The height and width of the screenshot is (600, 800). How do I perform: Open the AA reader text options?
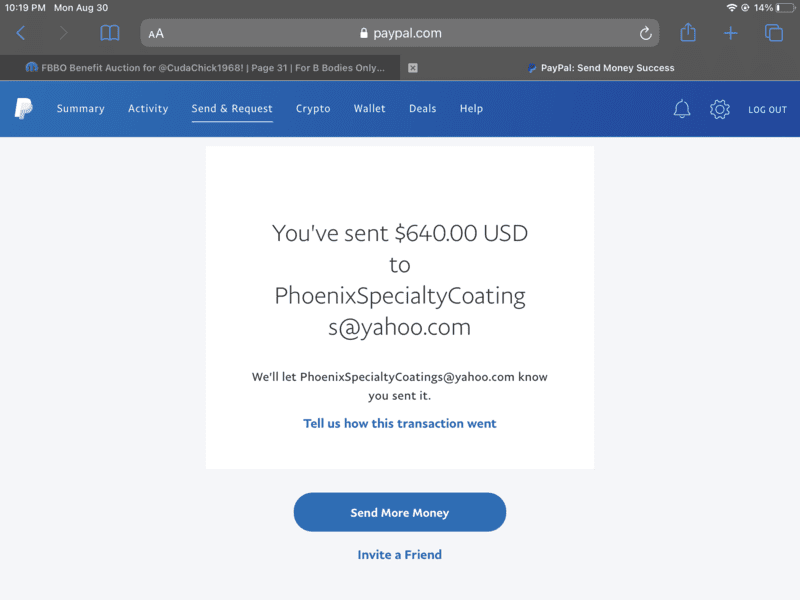(156, 33)
